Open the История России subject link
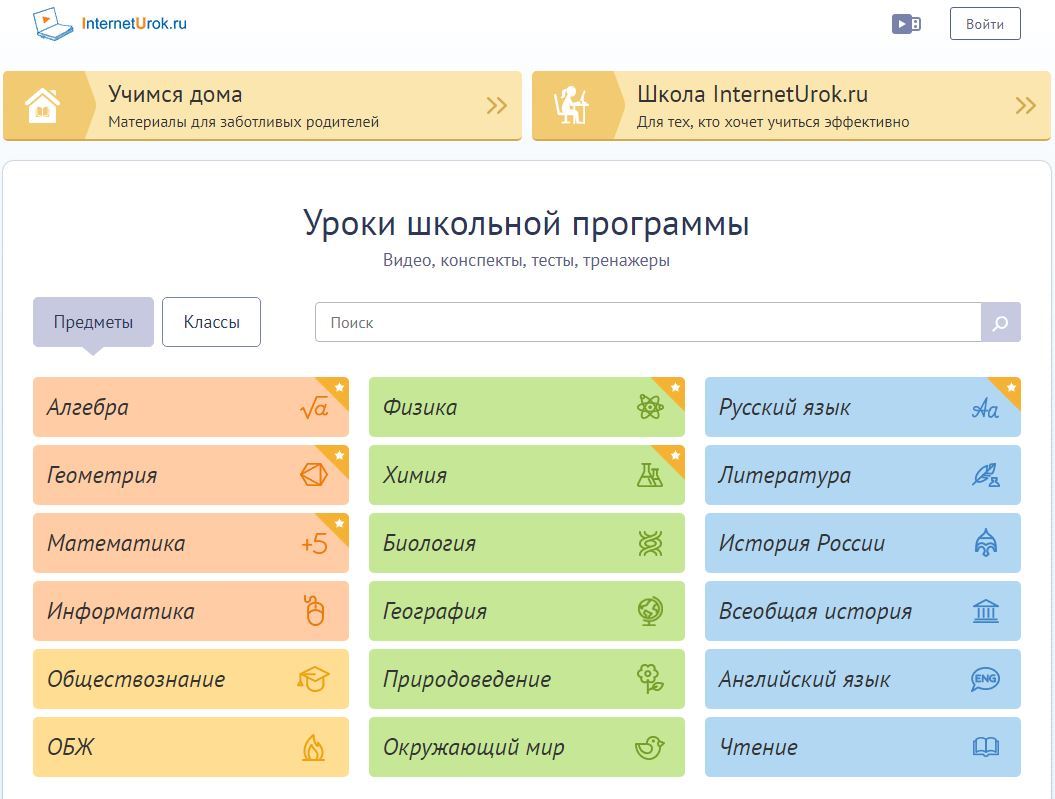 point(802,544)
